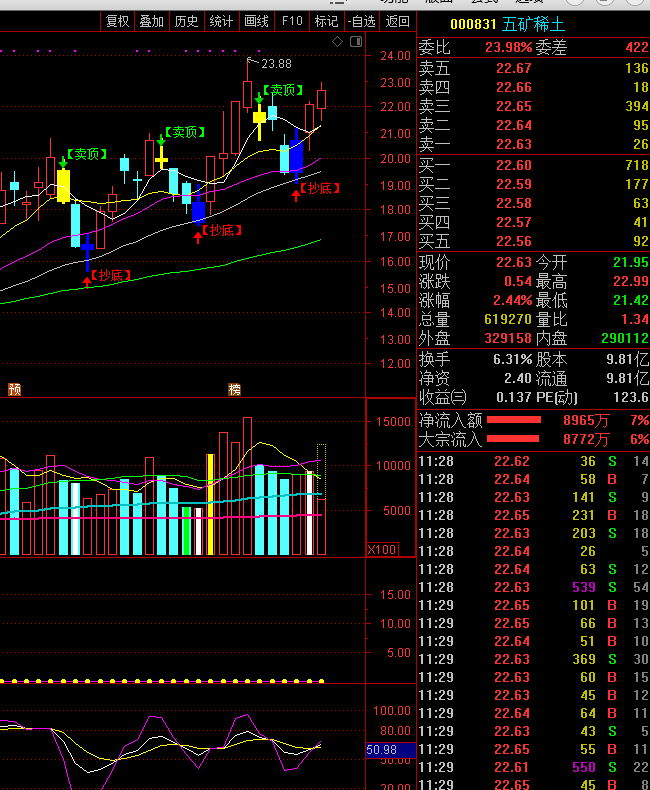Open the F10 company info

coord(292,21)
